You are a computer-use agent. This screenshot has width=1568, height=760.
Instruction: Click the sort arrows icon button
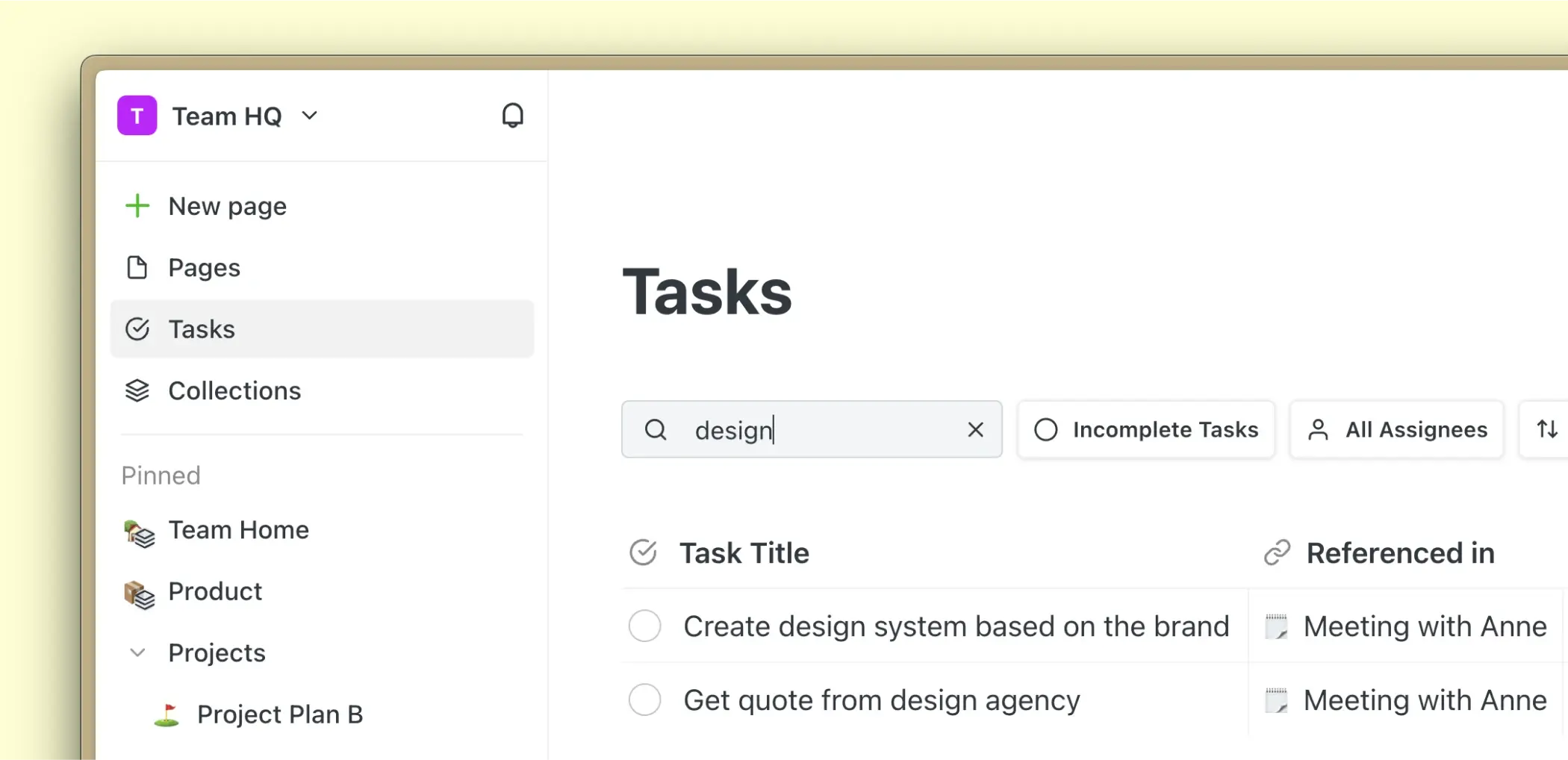point(1546,429)
